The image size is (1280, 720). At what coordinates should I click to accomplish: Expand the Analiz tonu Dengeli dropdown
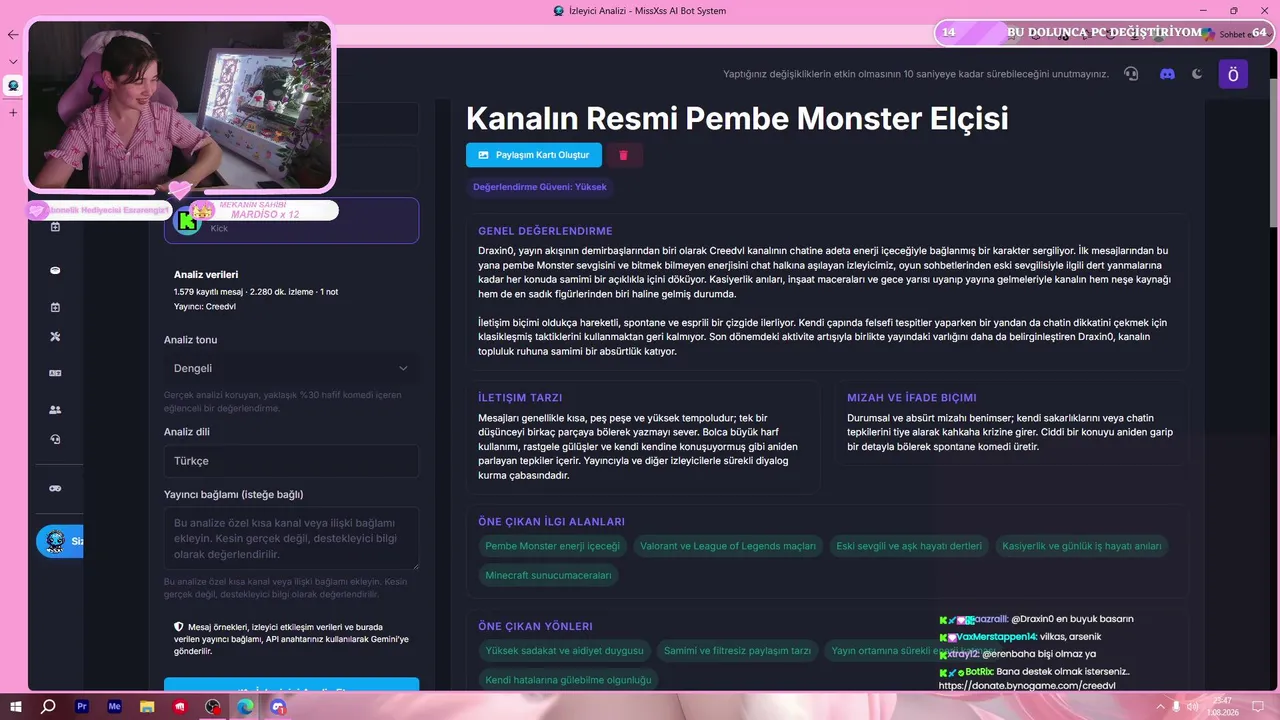(291, 368)
